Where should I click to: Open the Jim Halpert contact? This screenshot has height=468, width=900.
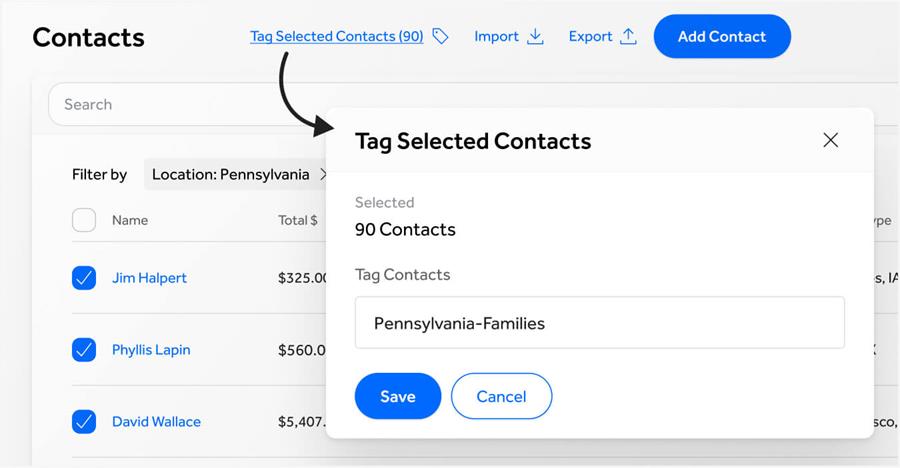click(x=149, y=278)
